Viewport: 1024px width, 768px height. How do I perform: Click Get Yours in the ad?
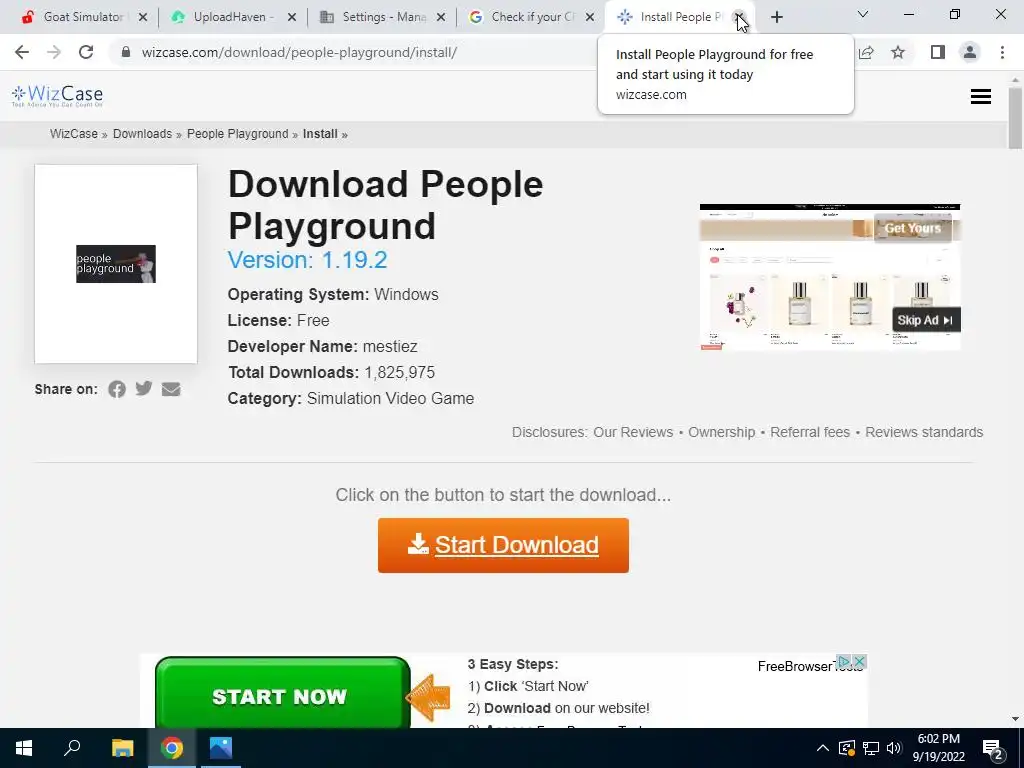coord(913,228)
